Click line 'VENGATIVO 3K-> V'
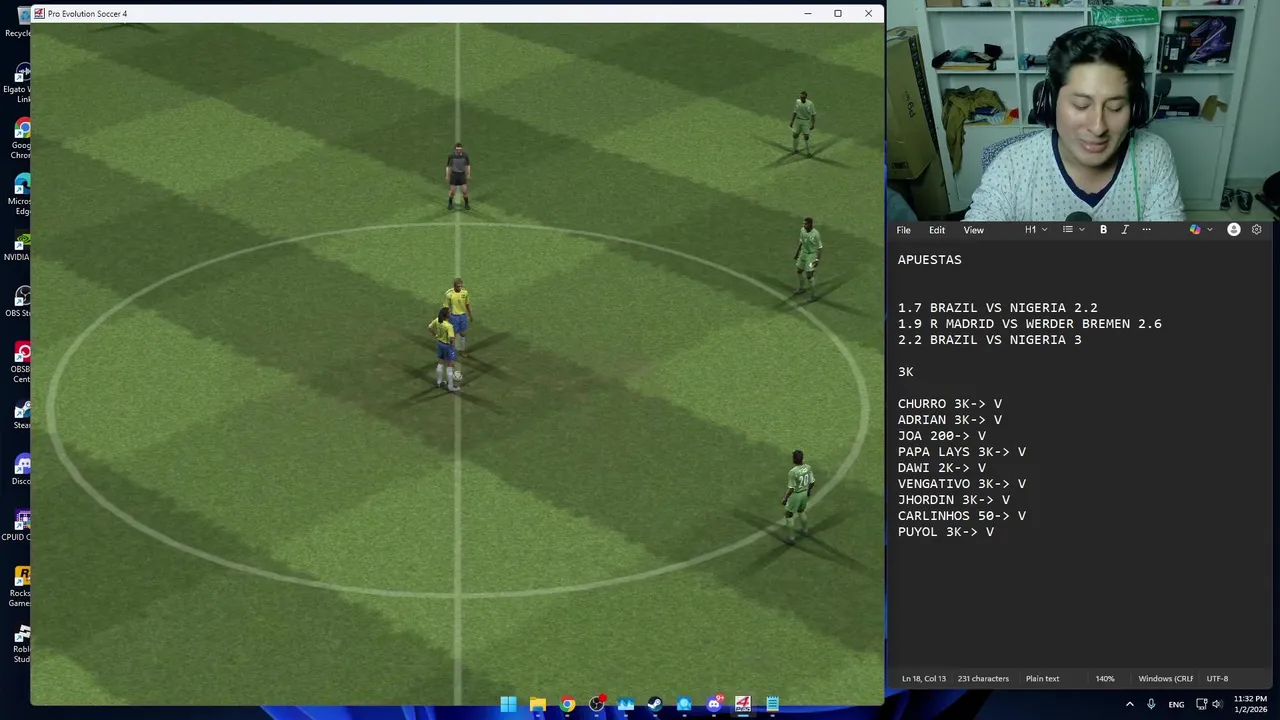This screenshot has width=1280, height=720. [x=962, y=484]
